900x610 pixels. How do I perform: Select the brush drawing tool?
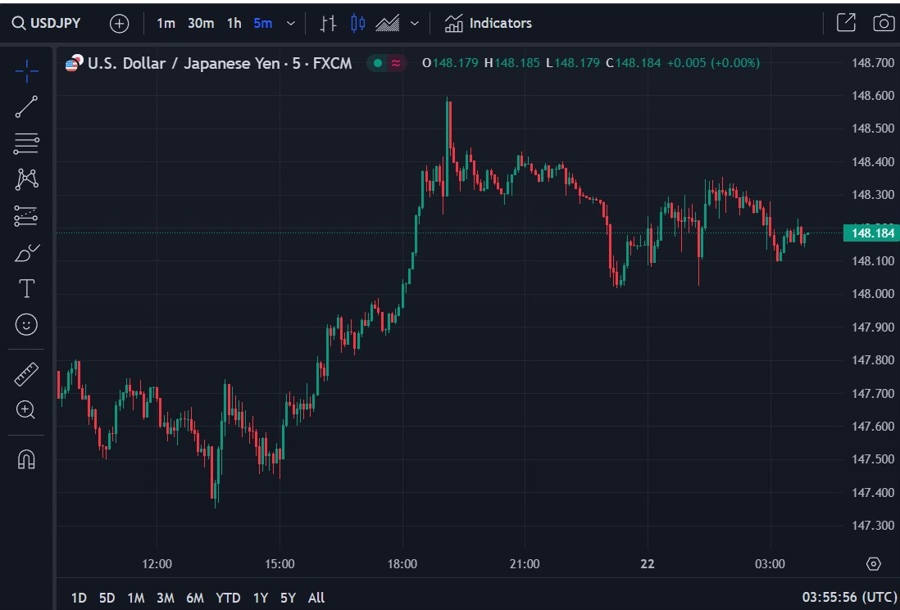26,252
